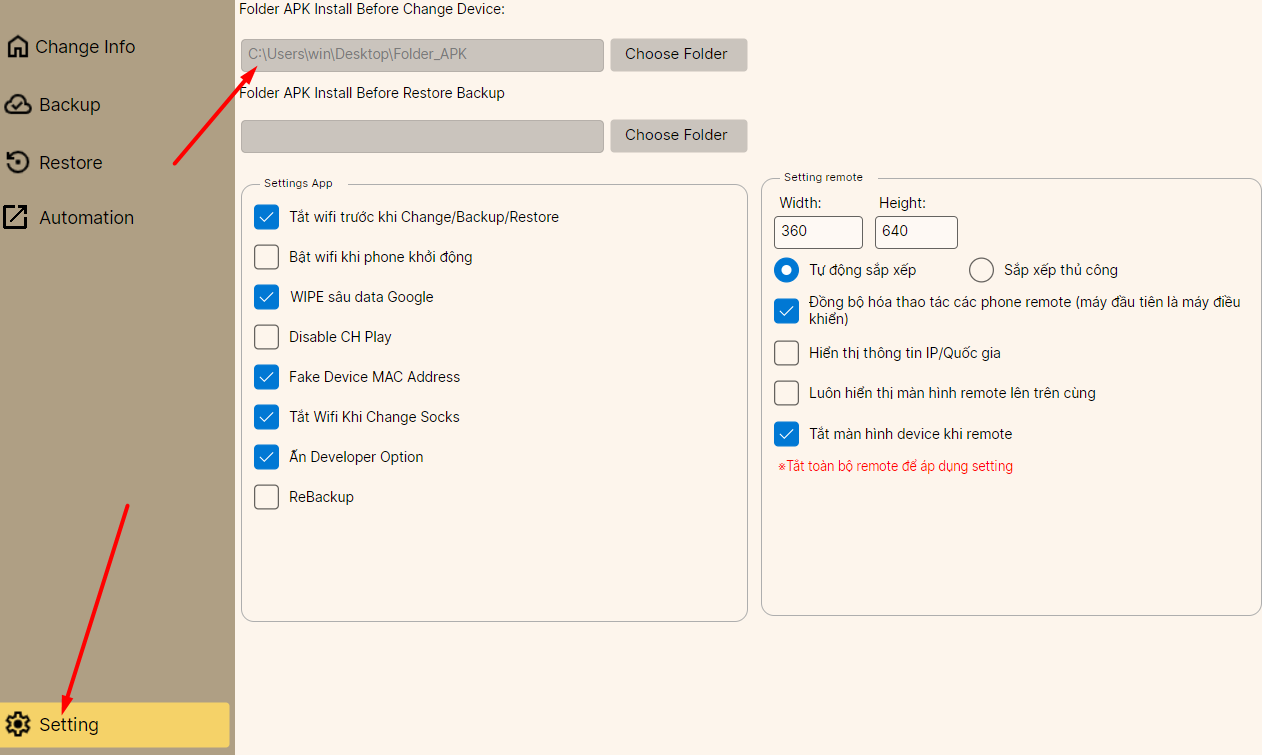Click the Automation external-link icon

click(16, 217)
